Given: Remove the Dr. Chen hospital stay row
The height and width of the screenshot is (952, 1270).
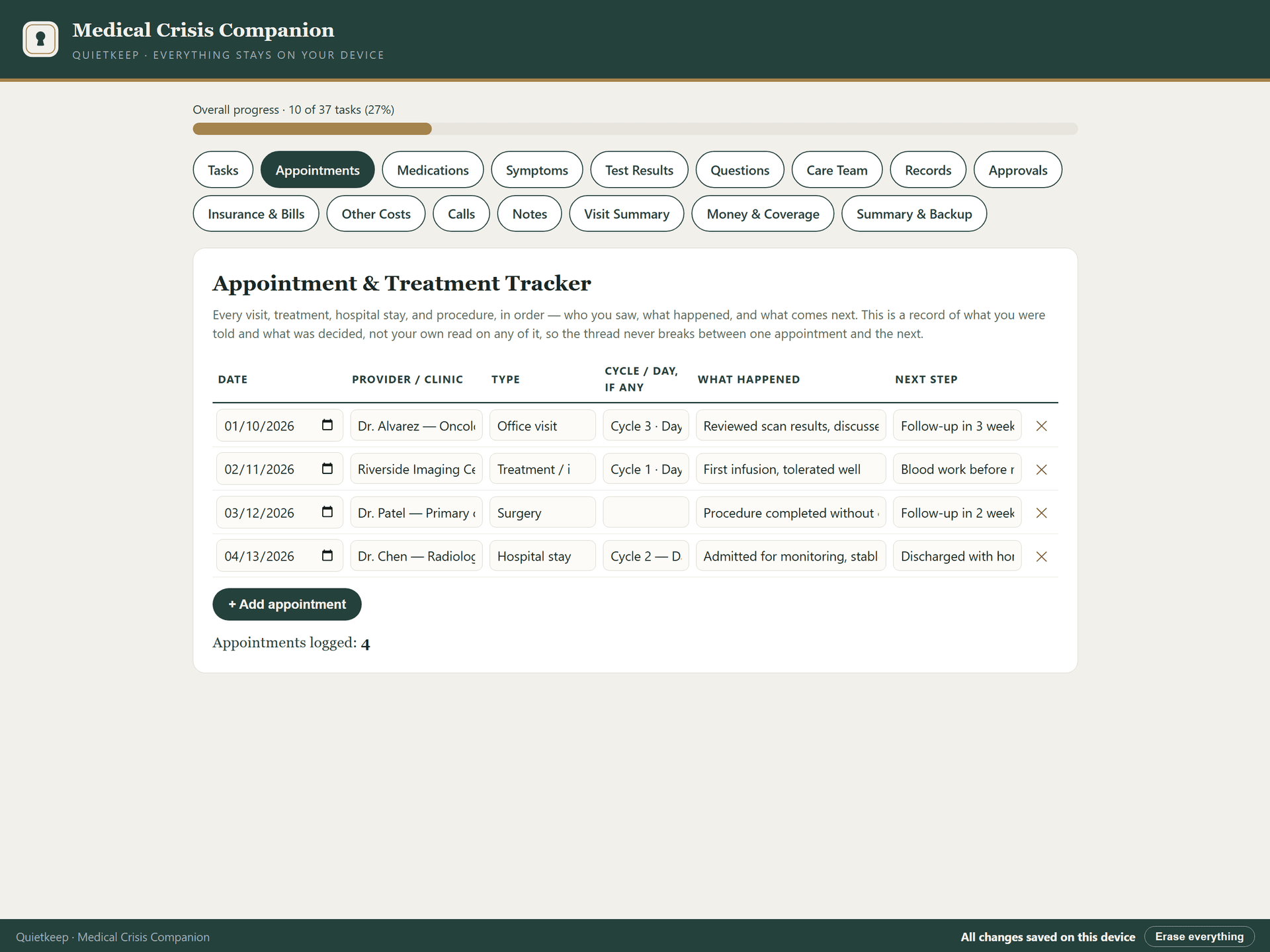Looking at the screenshot, I should tap(1041, 557).
